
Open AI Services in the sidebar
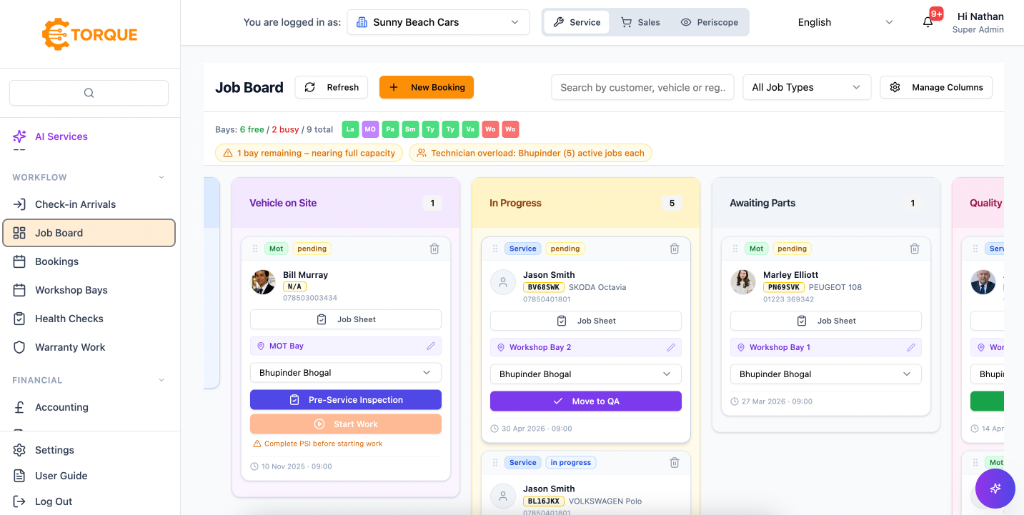89,136
